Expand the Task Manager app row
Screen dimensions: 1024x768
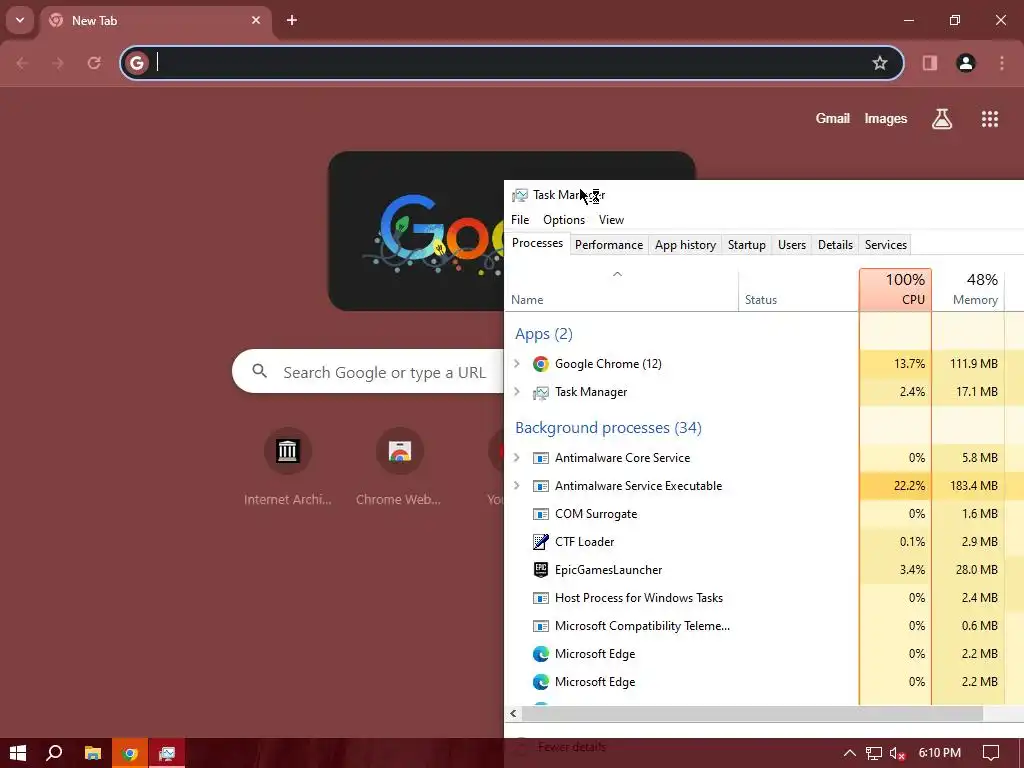(x=517, y=391)
